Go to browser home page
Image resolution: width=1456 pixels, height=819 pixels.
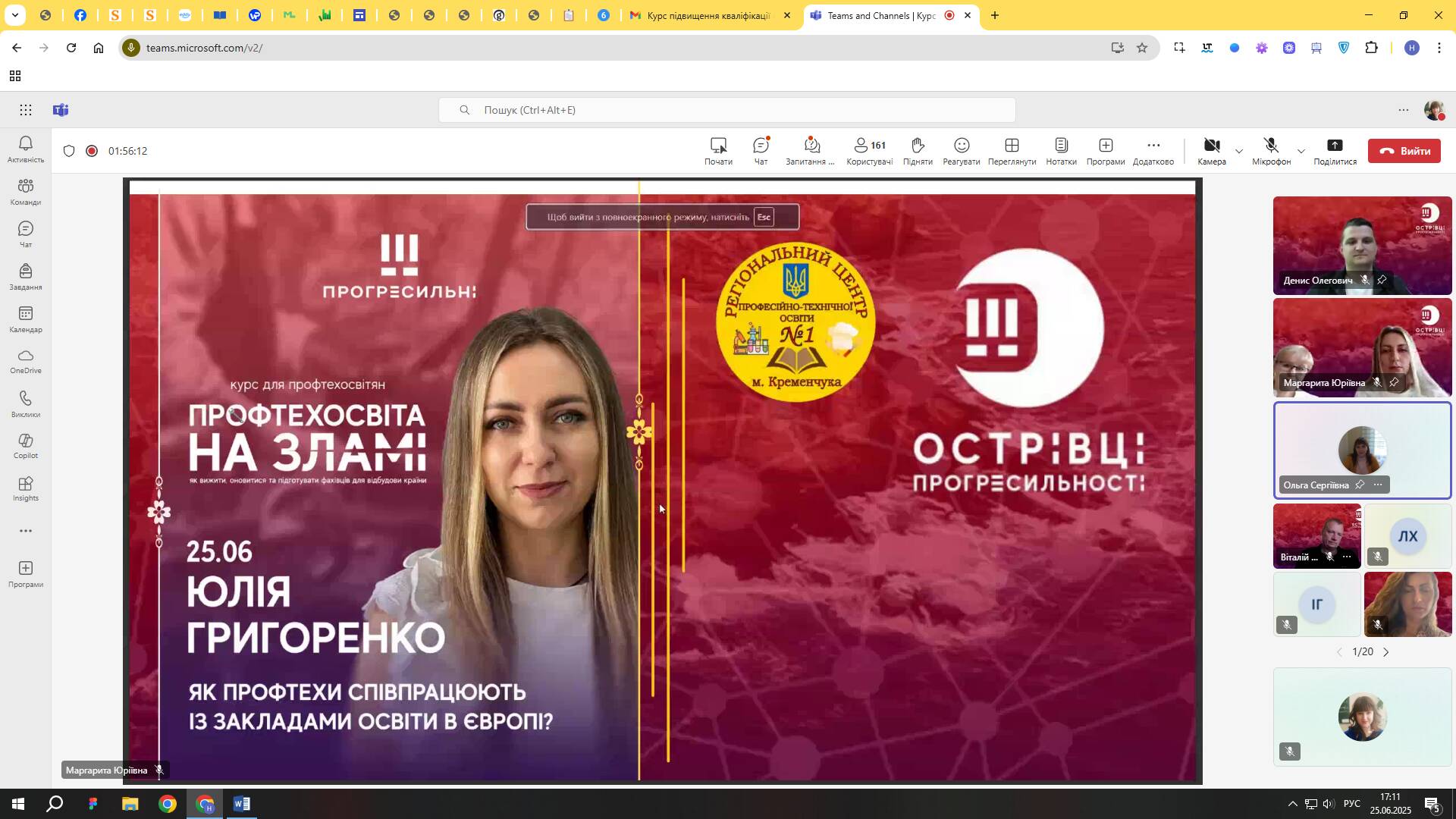99,48
